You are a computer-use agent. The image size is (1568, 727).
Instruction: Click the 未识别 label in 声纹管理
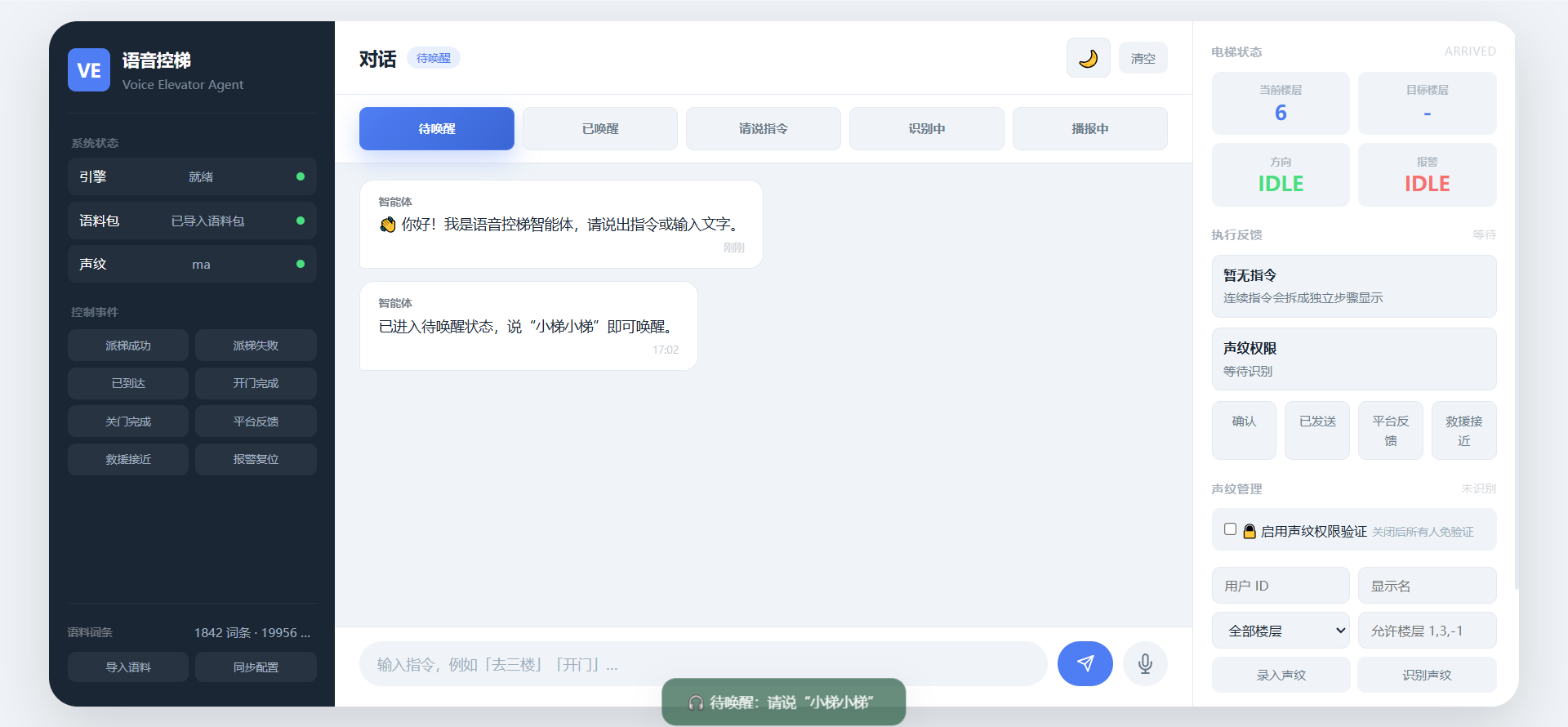click(1478, 488)
